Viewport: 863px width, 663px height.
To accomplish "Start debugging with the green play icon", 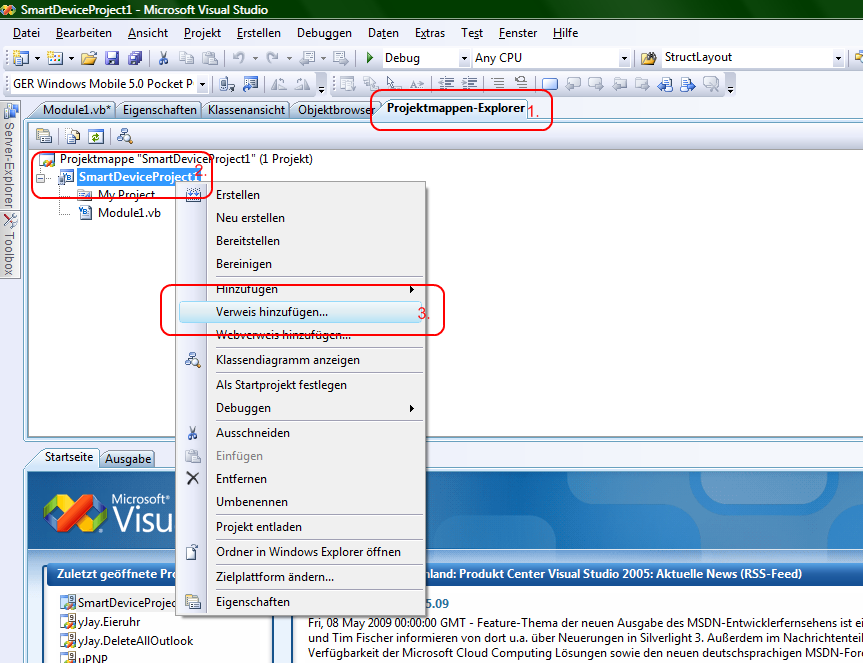I will (370, 57).
